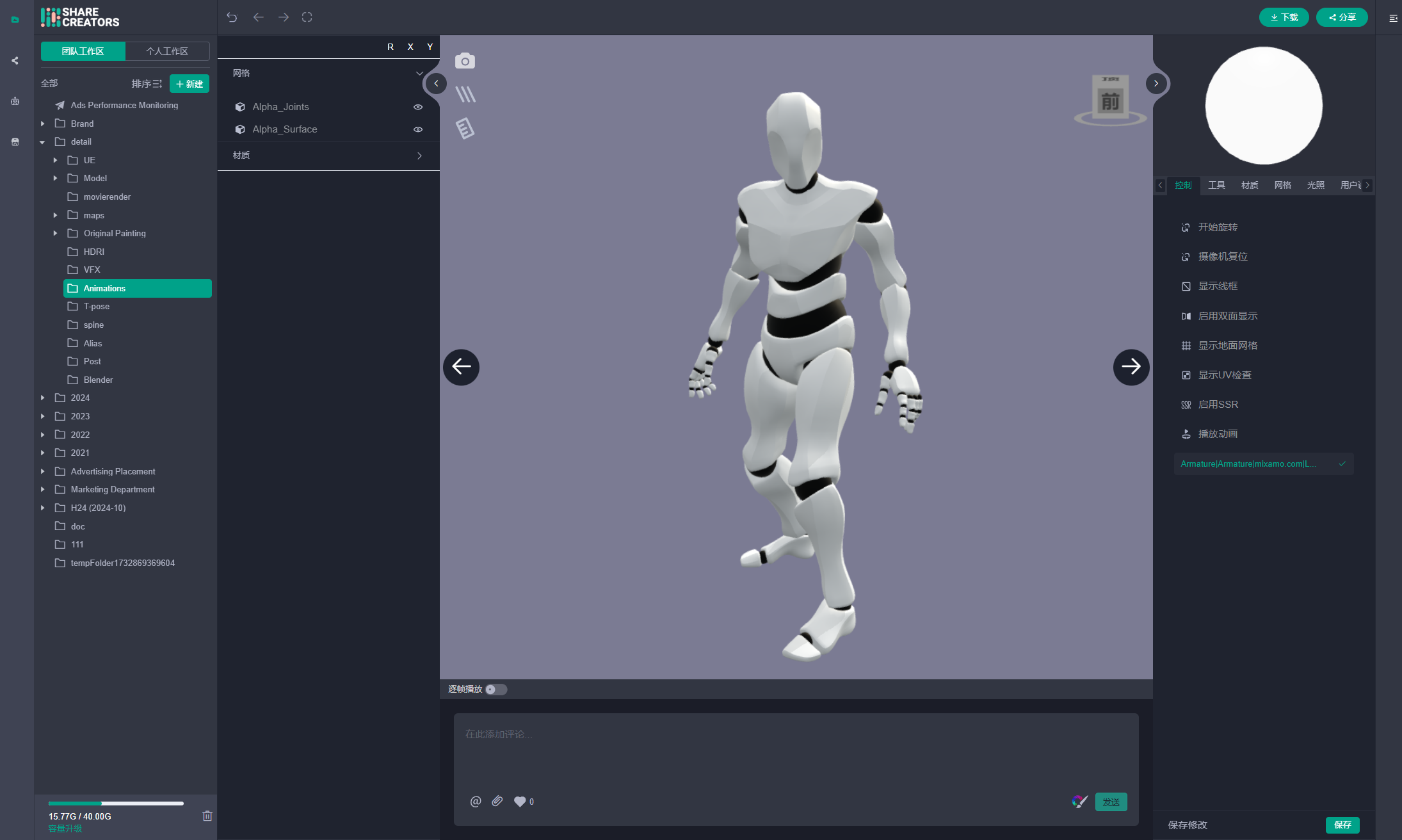The width and height of the screenshot is (1402, 840).
Task: Click the mention @ icon in comment box
Action: [x=475, y=802]
